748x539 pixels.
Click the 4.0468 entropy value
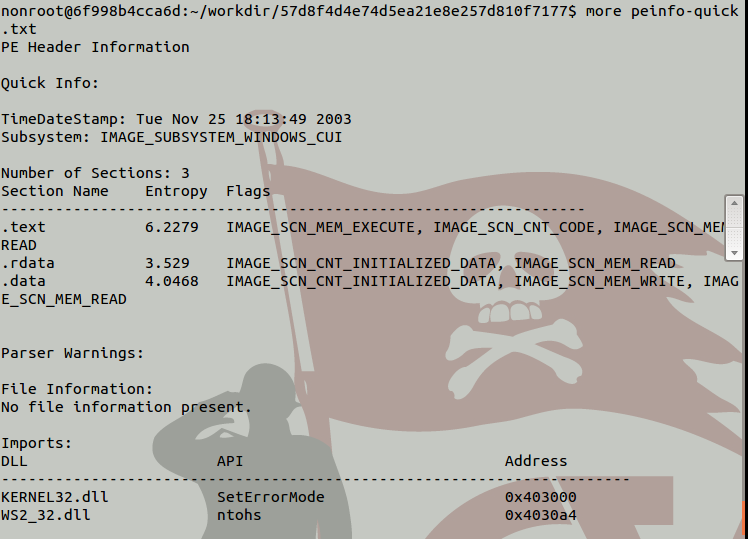[172, 281]
